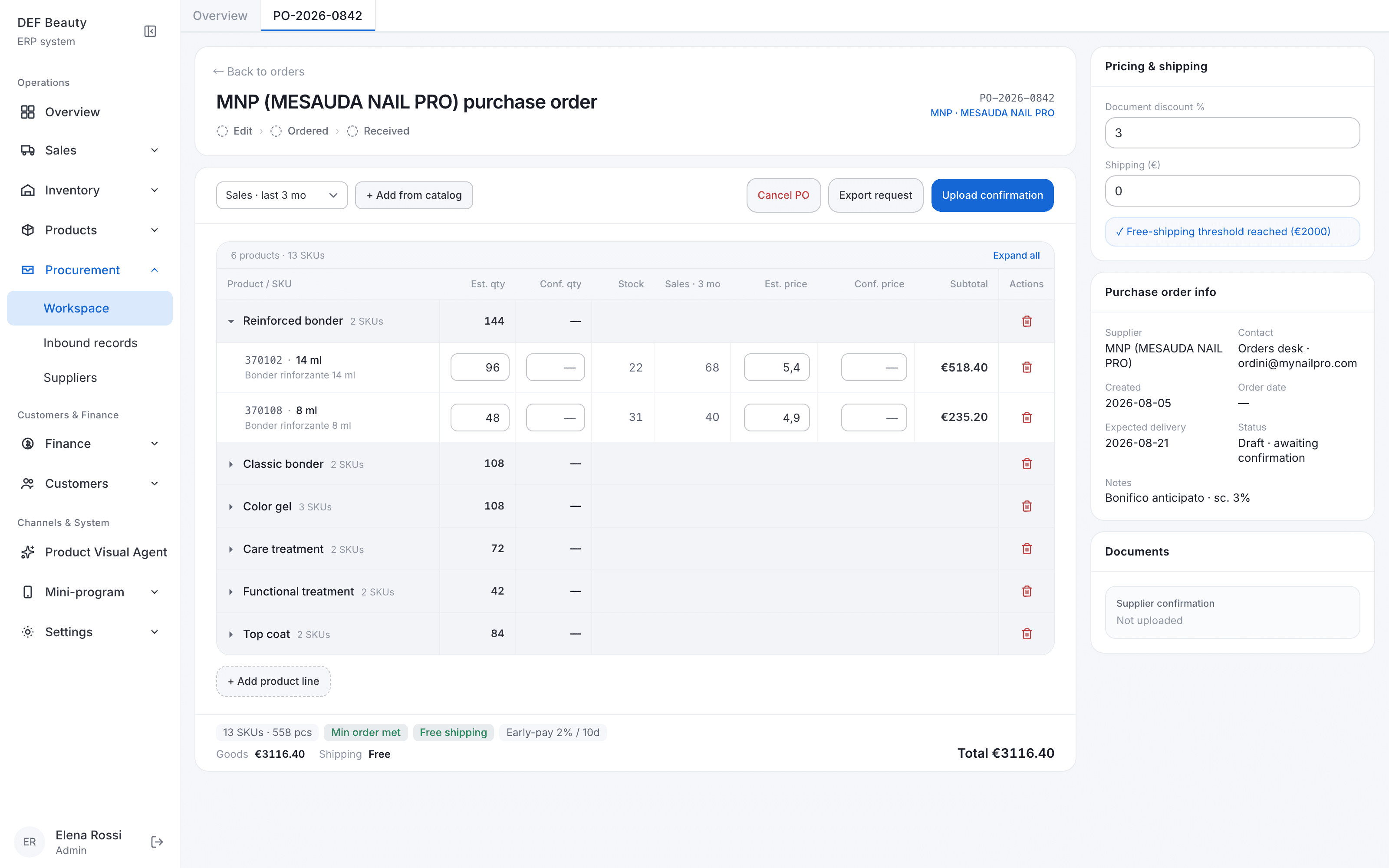The image size is (1389, 868).
Task: Open Workspace in Procurement menu
Action: (89, 308)
